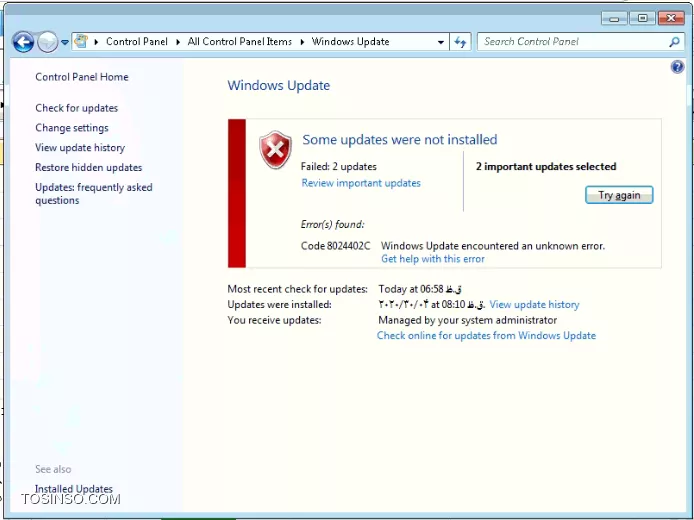The width and height of the screenshot is (694, 520).
Task: Click Check for updates
Action: [x=77, y=108]
